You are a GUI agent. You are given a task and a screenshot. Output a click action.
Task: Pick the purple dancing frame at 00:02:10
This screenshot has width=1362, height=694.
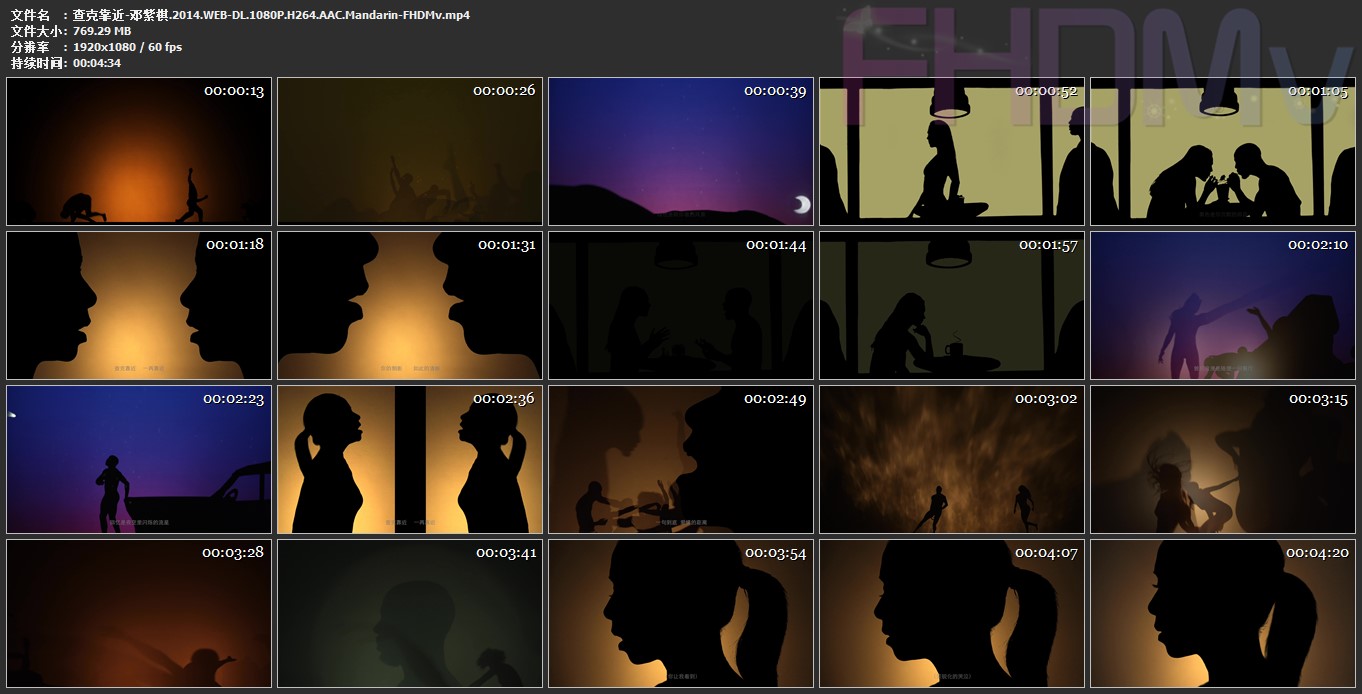(x=1223, y=305)
